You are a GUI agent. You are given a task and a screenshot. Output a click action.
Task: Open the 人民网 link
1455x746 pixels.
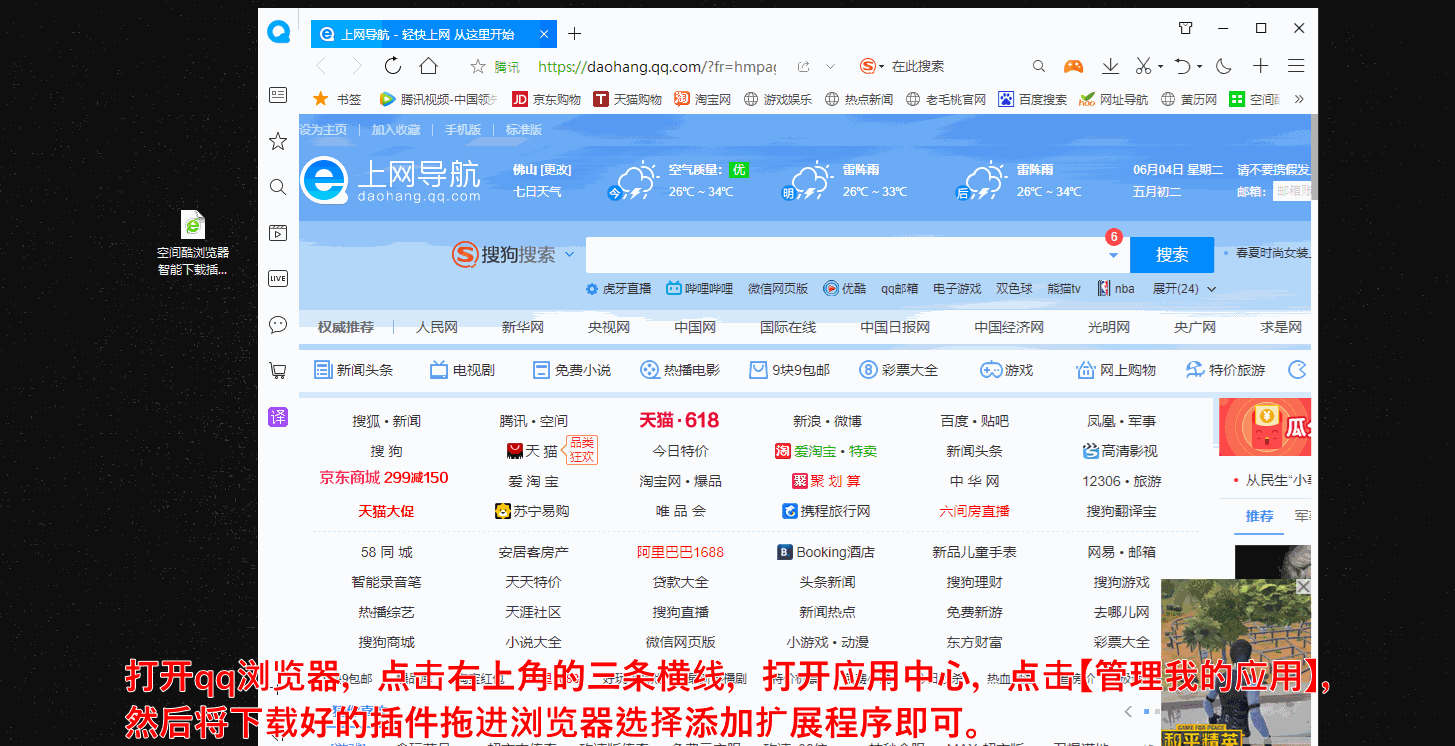[437, 327]
